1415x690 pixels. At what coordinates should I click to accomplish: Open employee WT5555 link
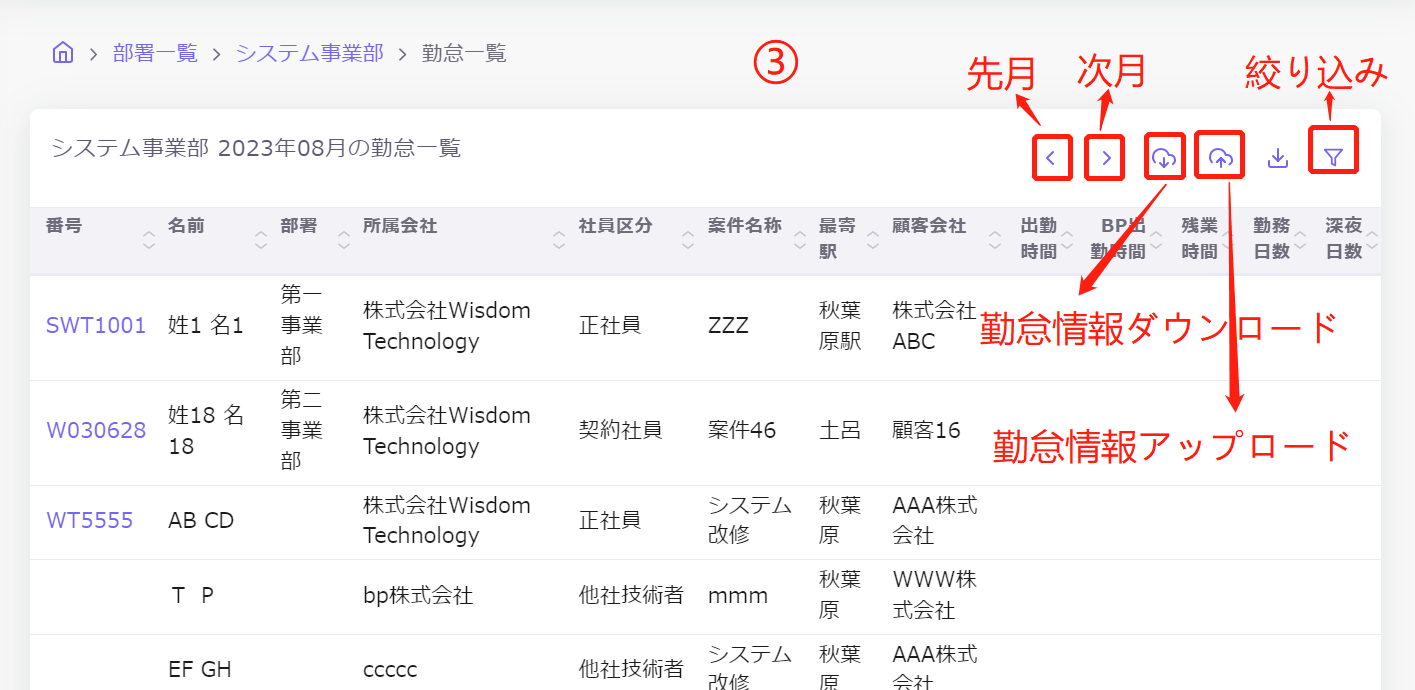[x=89, y=521]
